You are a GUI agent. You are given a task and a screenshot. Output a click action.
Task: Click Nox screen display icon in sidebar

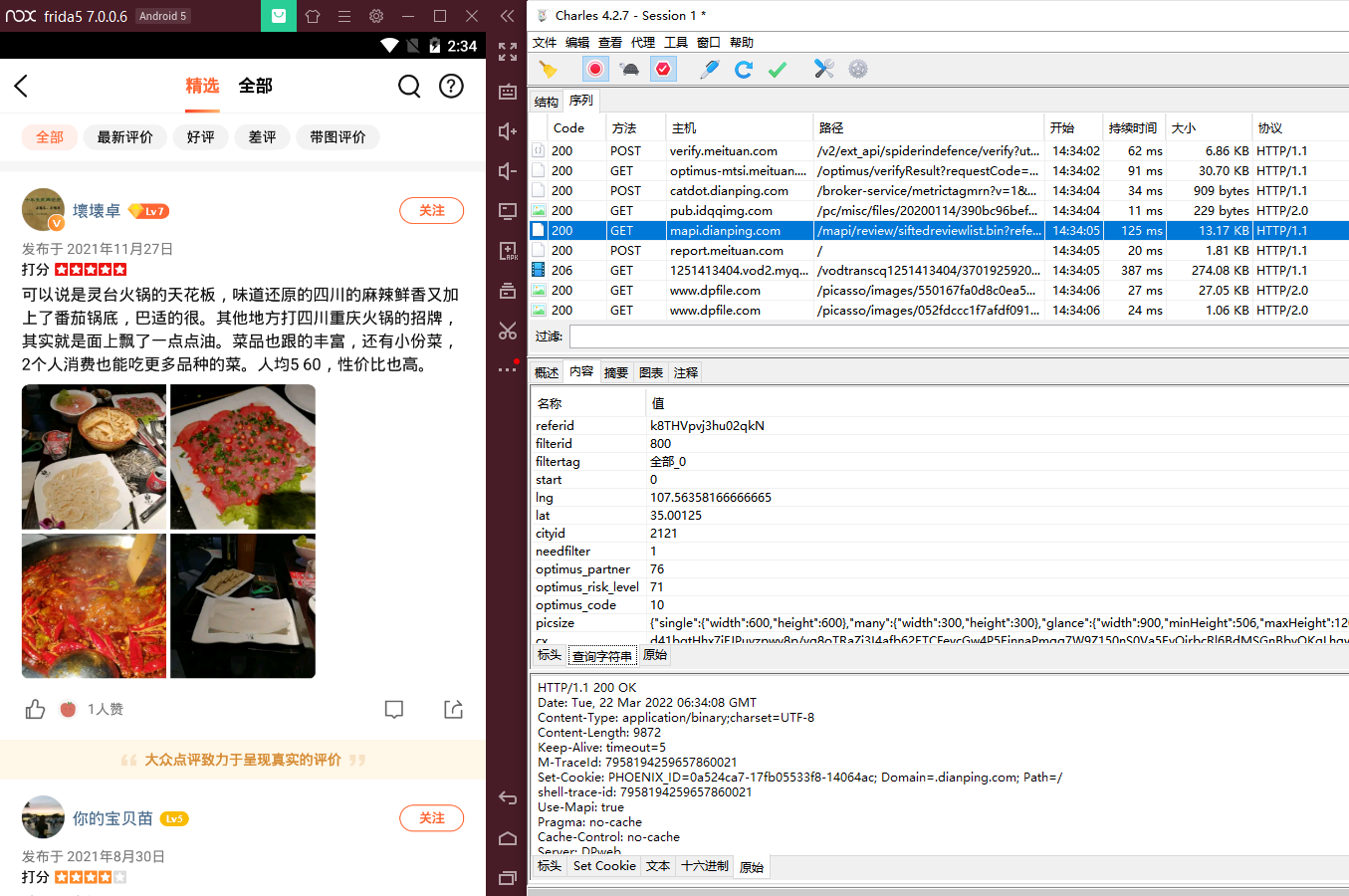pos(508,211)
